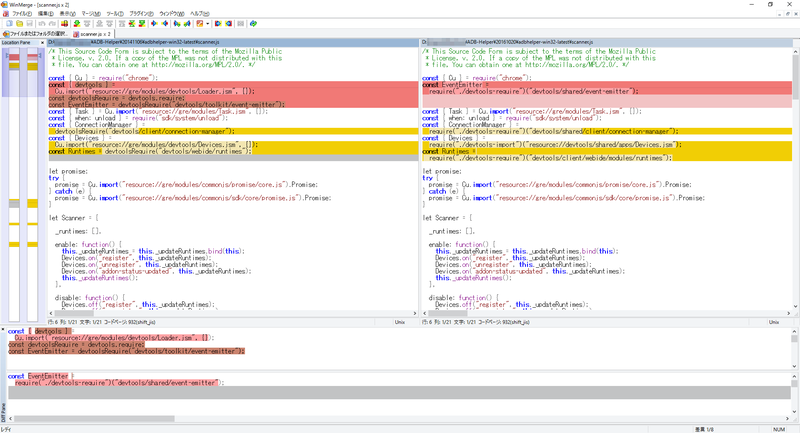Screen dimensions: 800x433
Task: Open the ツール(T) menu
Action: (115, 14)
